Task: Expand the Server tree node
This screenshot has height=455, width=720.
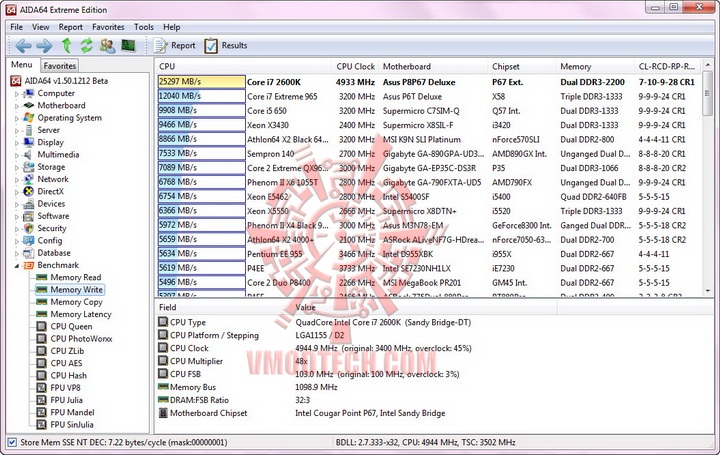Action: point(17,130)
